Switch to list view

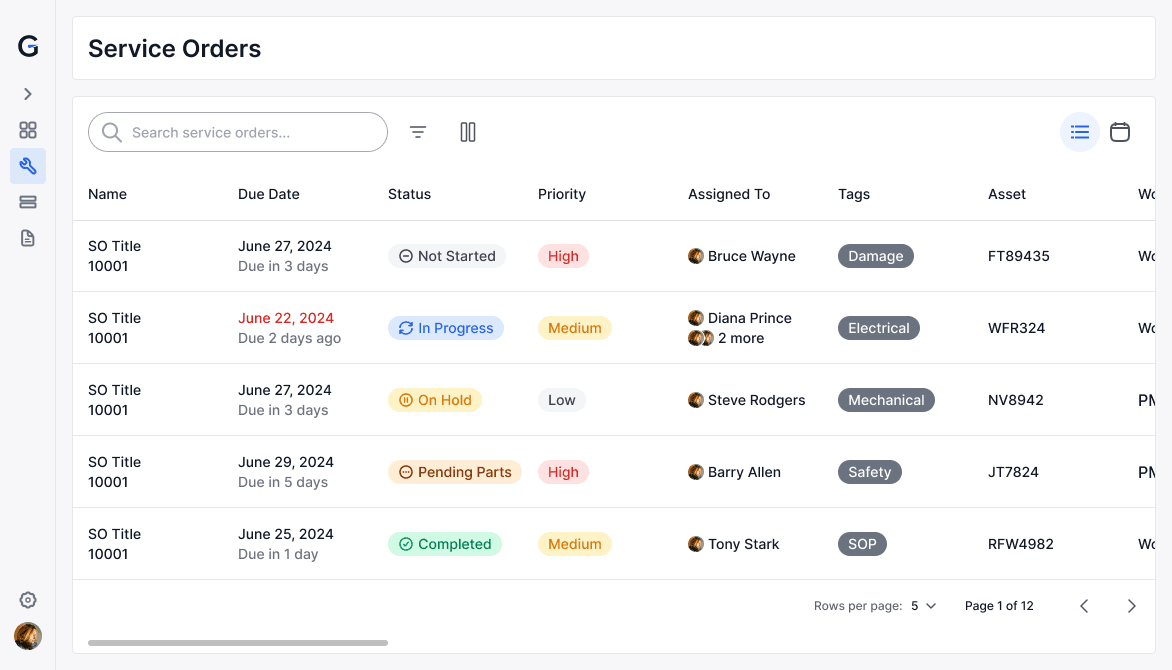click(x=1080, y=132)
